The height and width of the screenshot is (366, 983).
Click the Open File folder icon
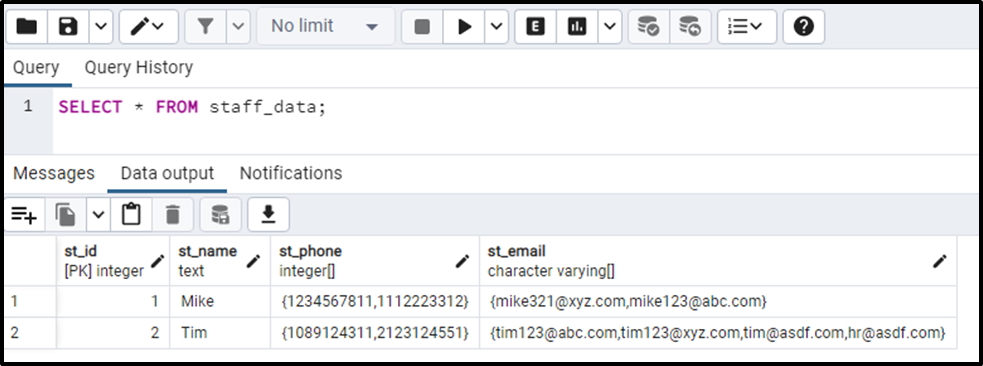[27, 26]
